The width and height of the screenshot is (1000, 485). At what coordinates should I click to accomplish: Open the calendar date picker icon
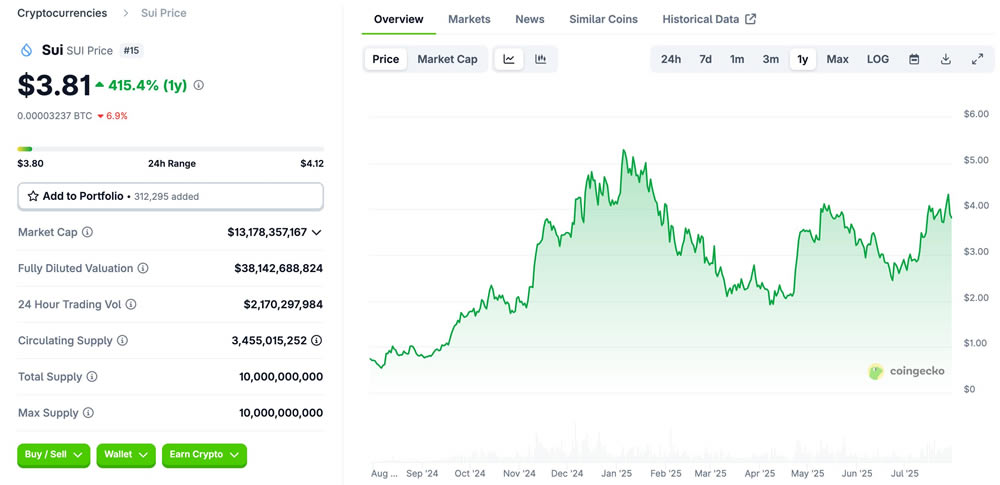click(x=914, y=59)
